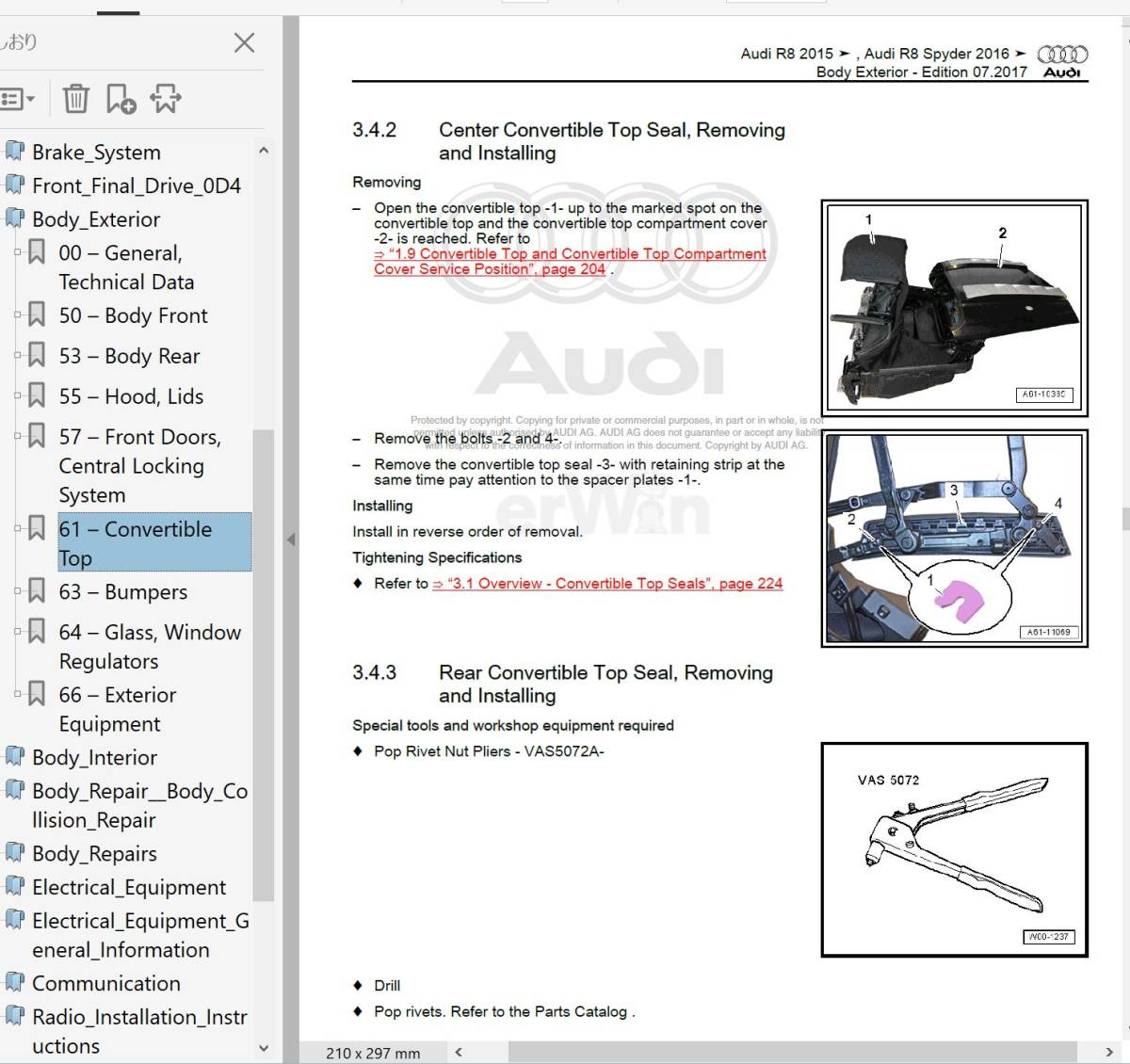This screenshot has height=1064, width=1130.
Task: Expand the 66 – Exterior Equipment node
Action: (18, 694)
